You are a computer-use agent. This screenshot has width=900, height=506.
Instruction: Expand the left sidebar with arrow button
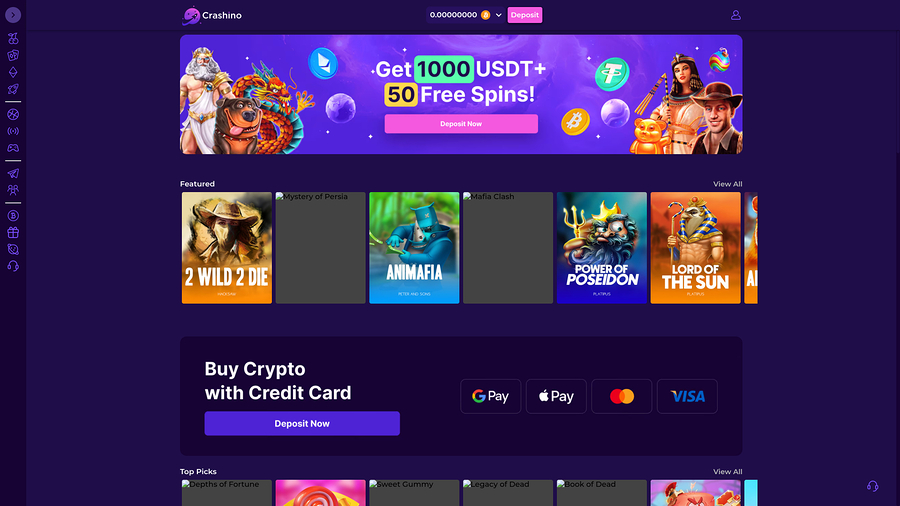pos(13,15)
